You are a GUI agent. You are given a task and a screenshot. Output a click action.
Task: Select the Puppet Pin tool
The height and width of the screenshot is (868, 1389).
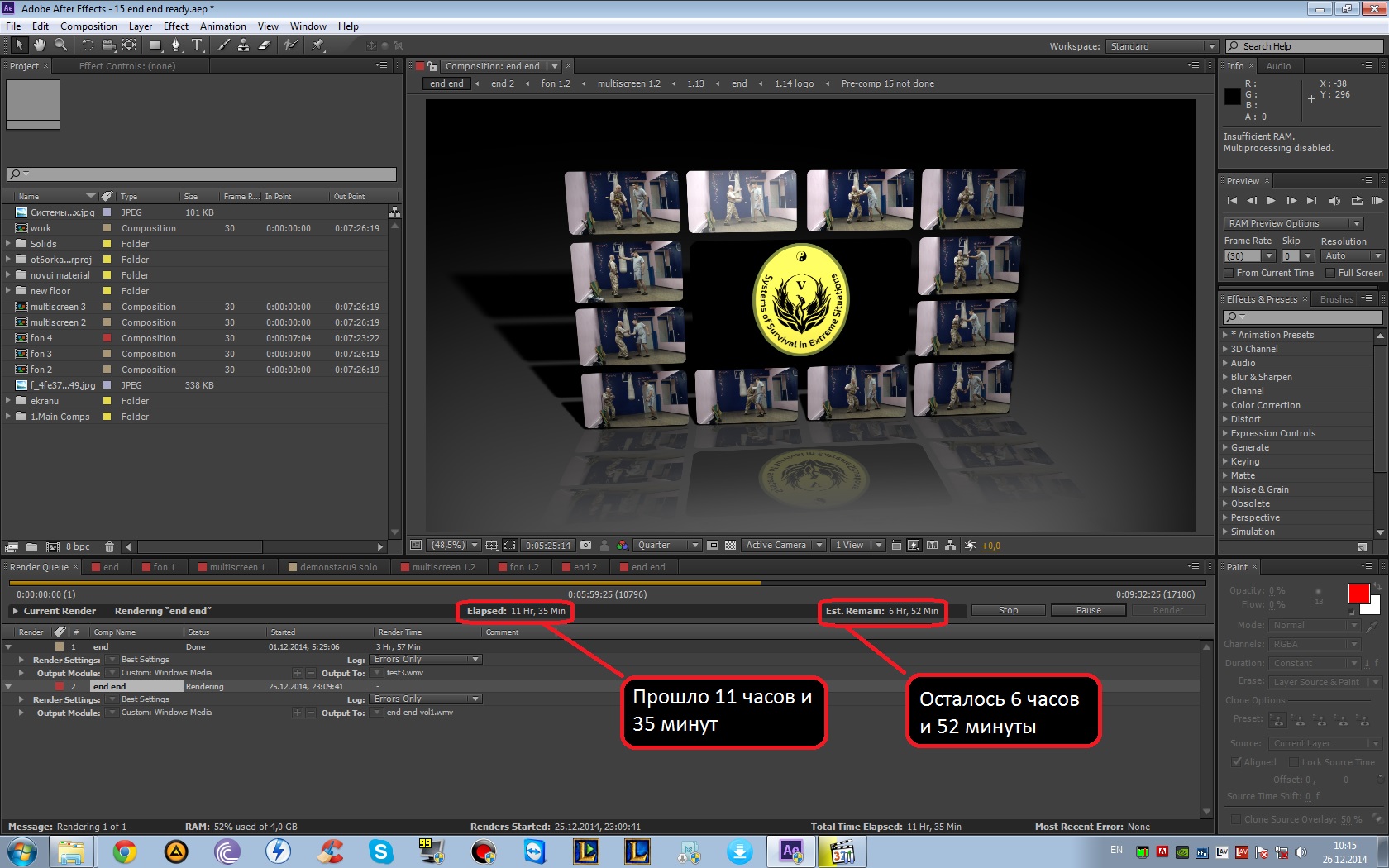(318, 45)
